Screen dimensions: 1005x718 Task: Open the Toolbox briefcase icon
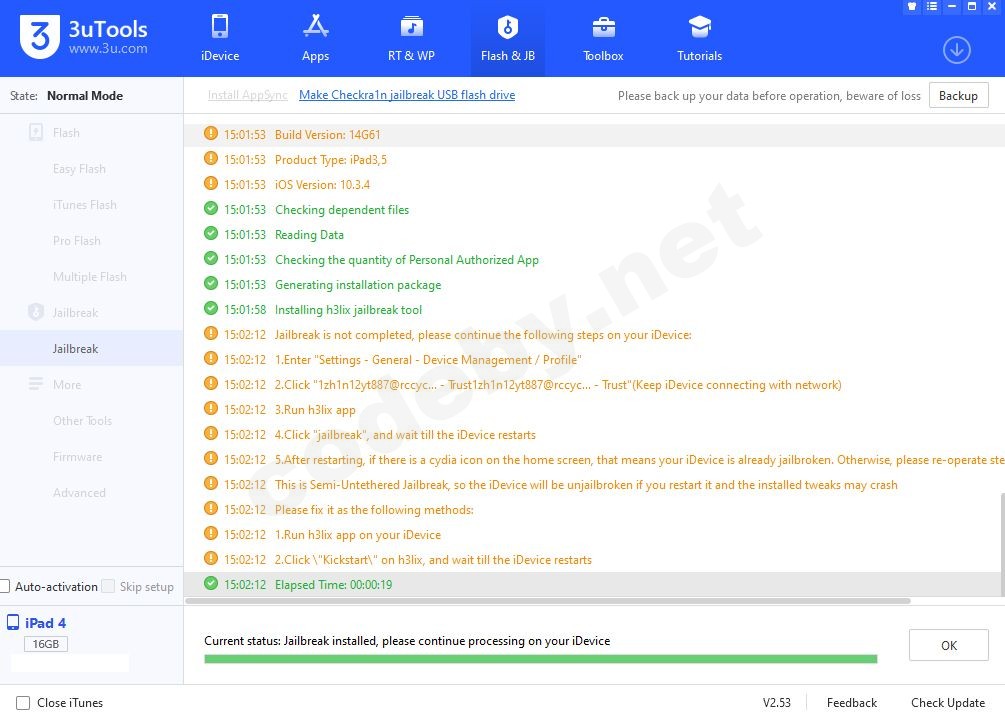pyautogui.click(x=603, y=27)
